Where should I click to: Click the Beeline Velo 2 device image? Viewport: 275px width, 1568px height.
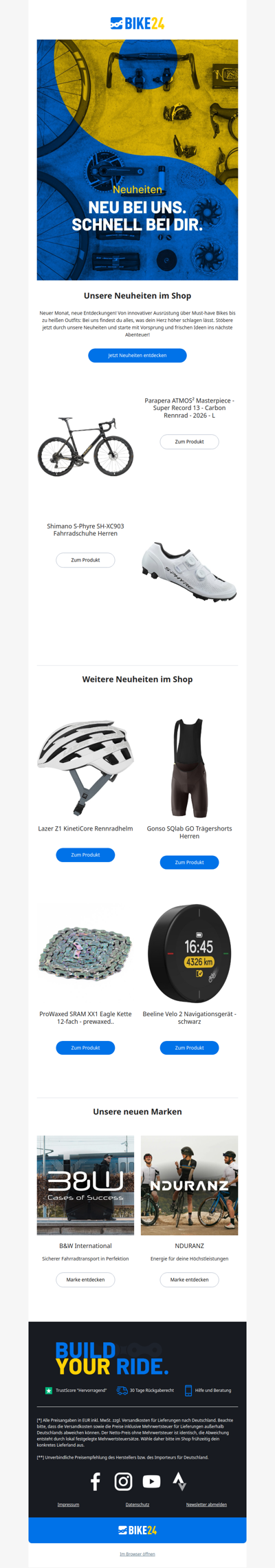coord(189,954)
